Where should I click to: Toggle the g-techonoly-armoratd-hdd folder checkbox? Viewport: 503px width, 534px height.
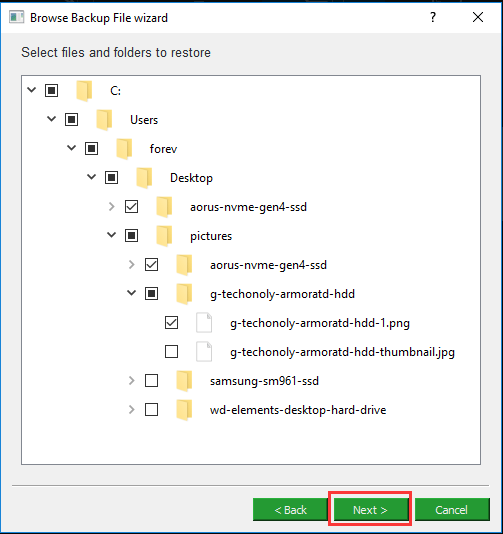[x=152, y=293]
